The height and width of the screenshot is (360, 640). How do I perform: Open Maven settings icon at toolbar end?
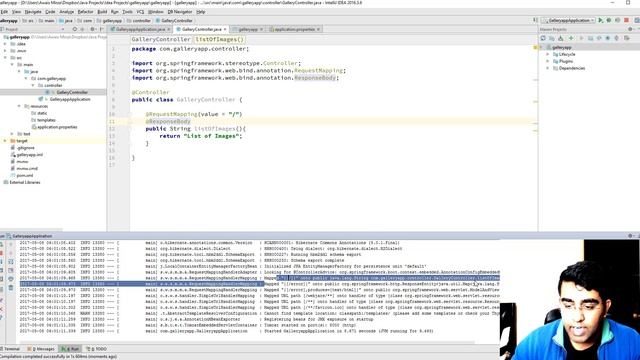[627, 38]
